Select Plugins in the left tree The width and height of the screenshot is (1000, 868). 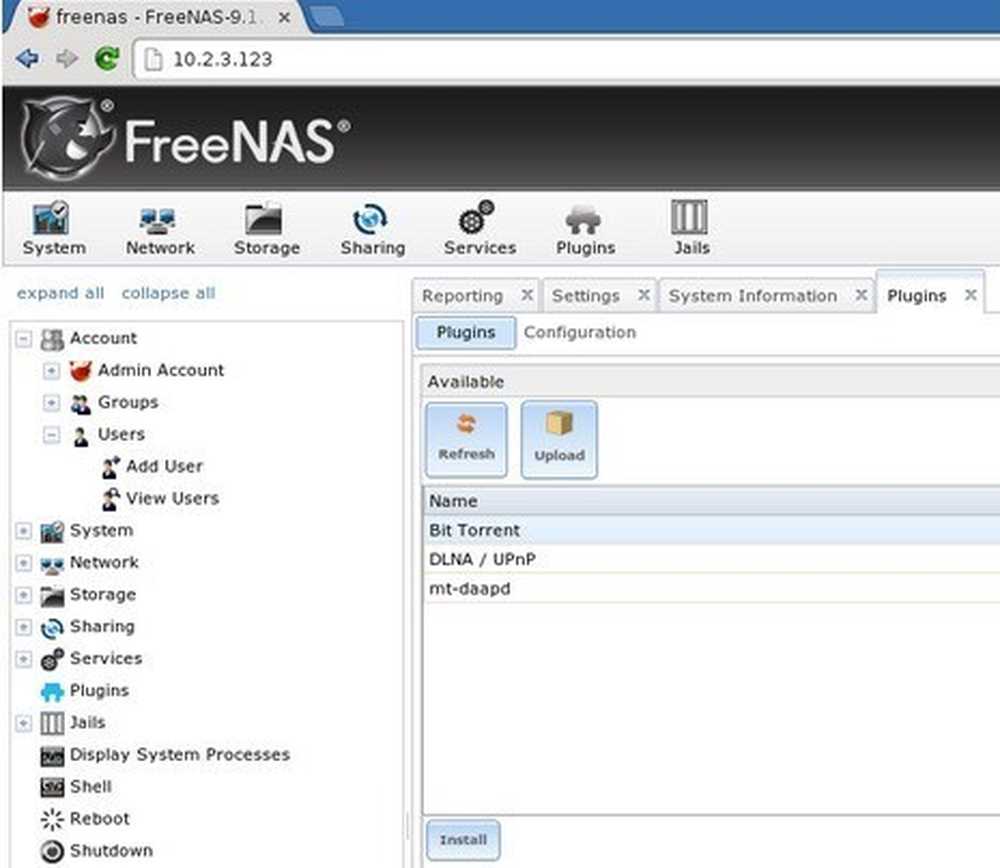99,691
